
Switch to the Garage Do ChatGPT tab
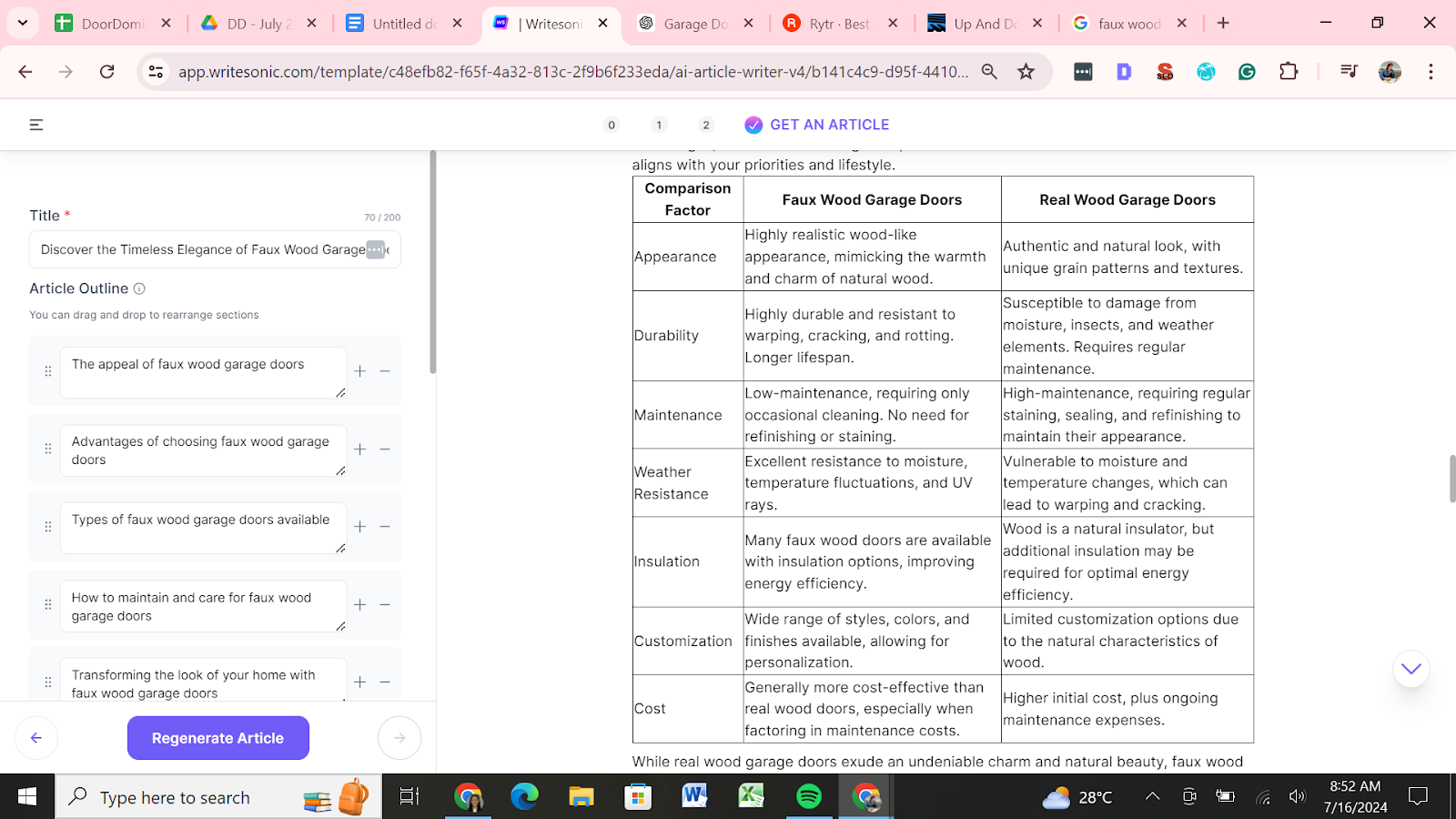[x=696, y=24]
